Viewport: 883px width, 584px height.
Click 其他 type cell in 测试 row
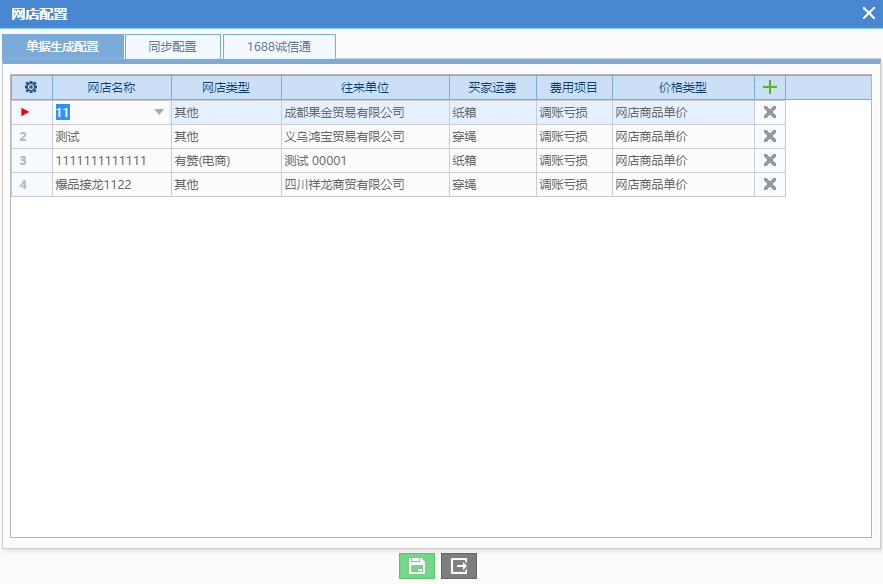point(226,136)
